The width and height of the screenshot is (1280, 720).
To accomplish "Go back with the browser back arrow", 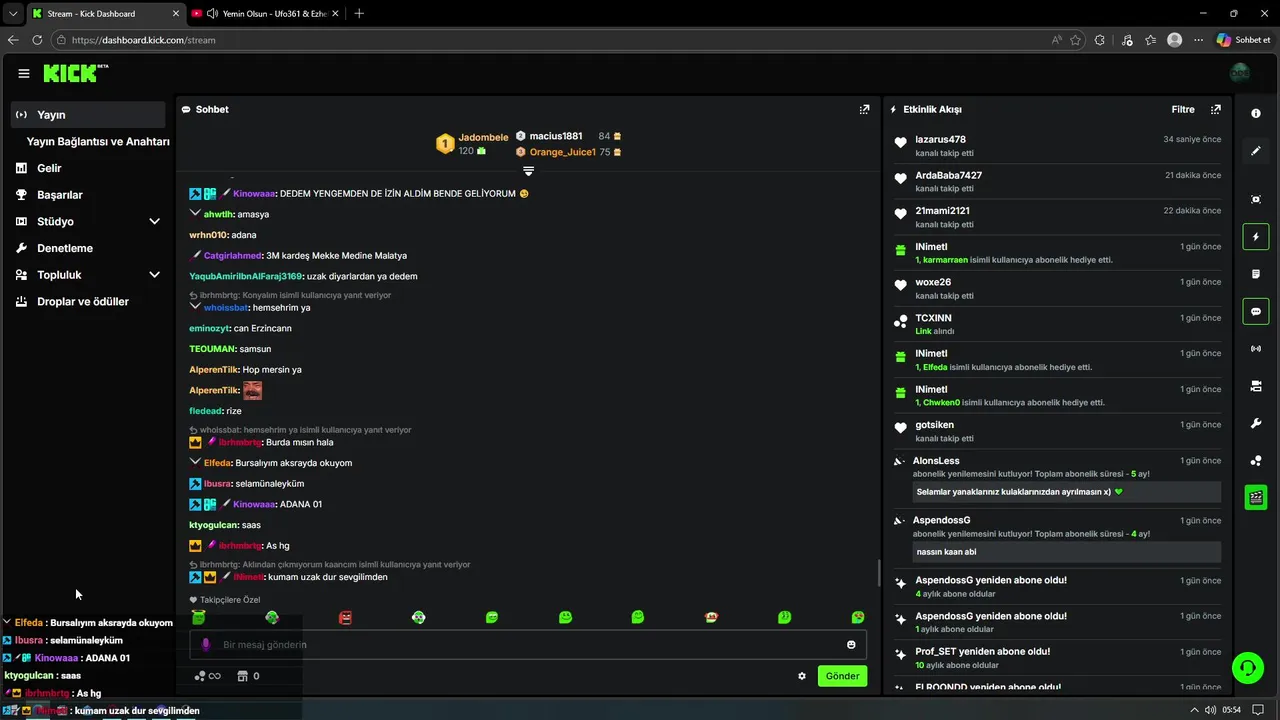I will click(x=13, y=40).
